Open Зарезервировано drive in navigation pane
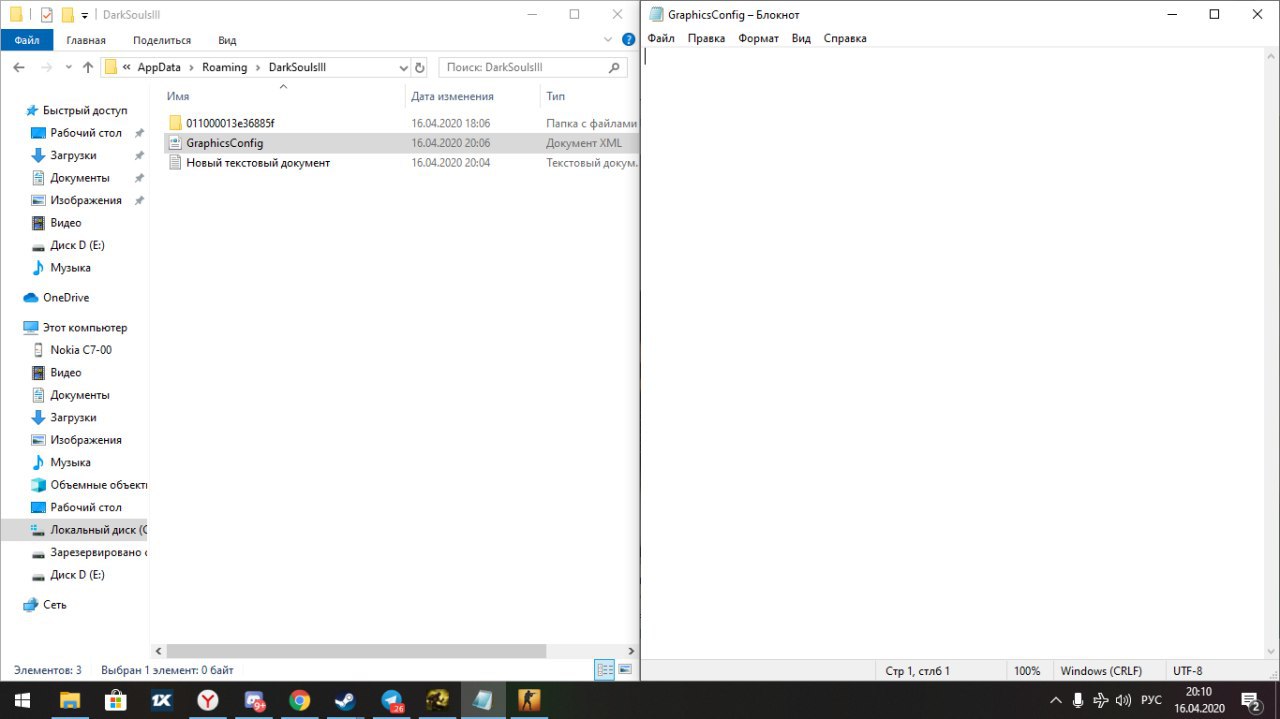Screen dimensions: 1280x719 click(x=98, y=552)
